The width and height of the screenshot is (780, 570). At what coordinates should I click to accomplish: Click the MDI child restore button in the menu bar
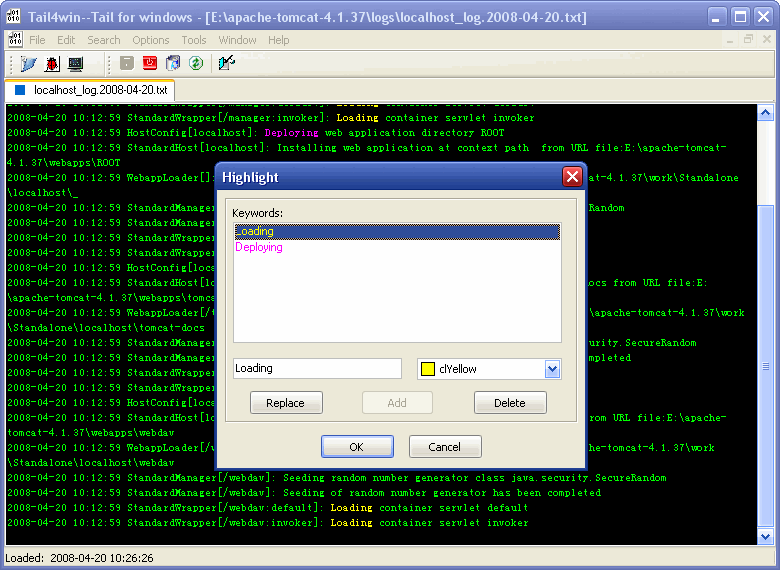pos(748,40)
